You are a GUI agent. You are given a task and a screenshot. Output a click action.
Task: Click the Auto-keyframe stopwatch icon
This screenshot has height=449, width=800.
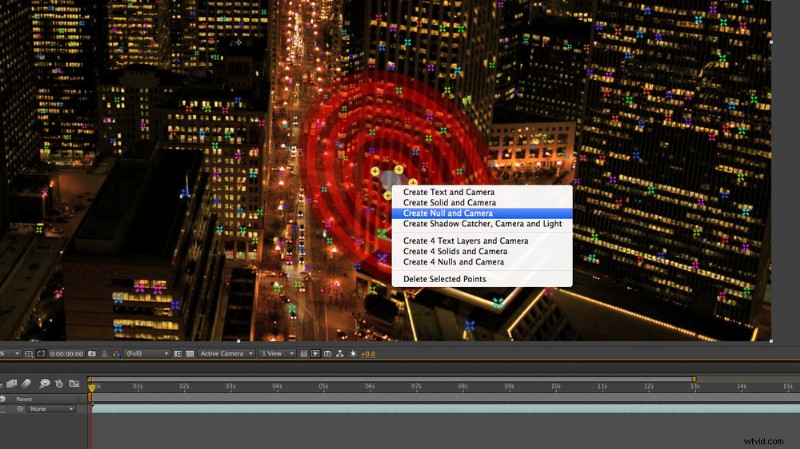(59, 384)
